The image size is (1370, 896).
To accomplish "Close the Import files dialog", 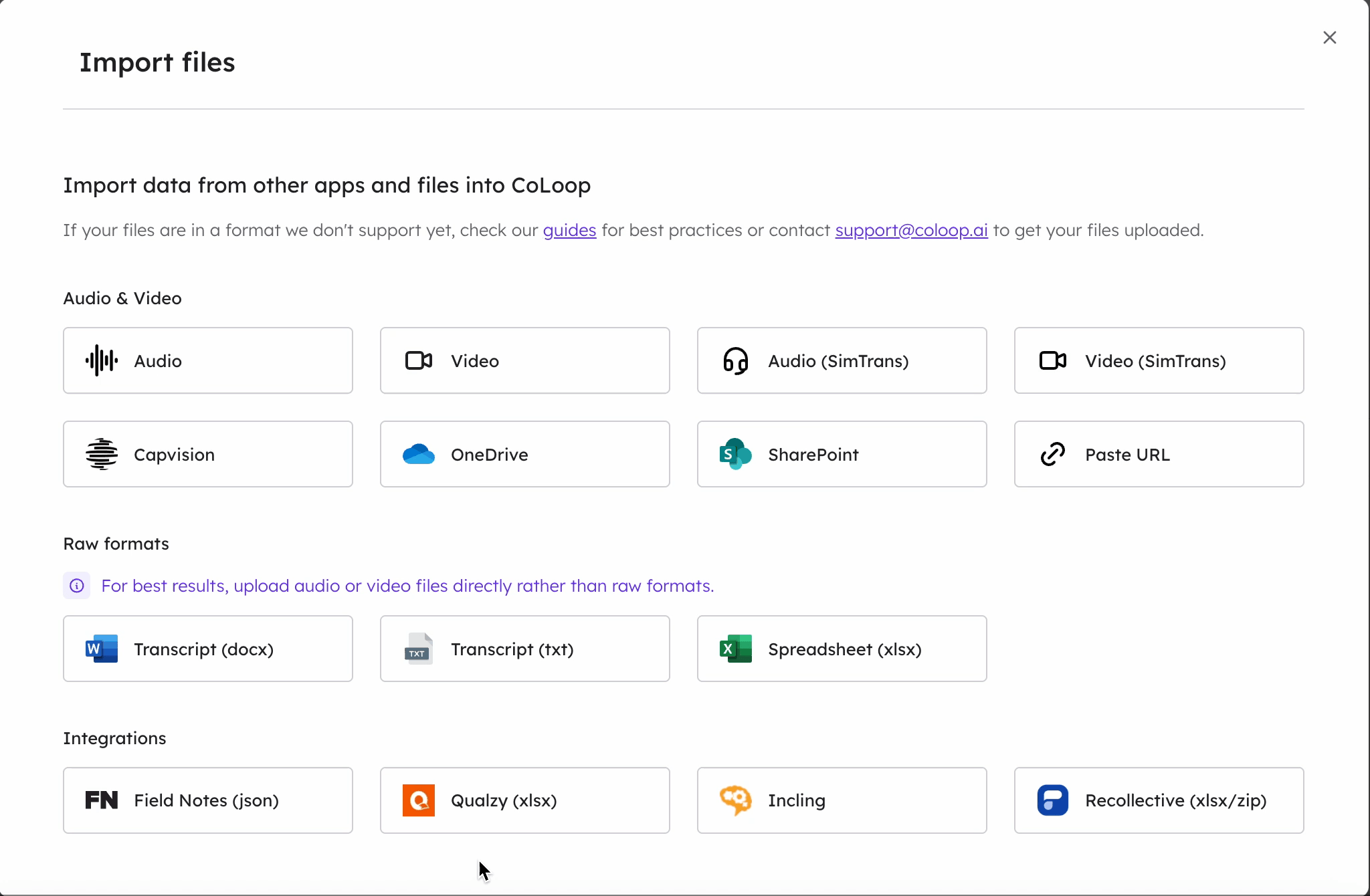I will tap(1329, 37).
